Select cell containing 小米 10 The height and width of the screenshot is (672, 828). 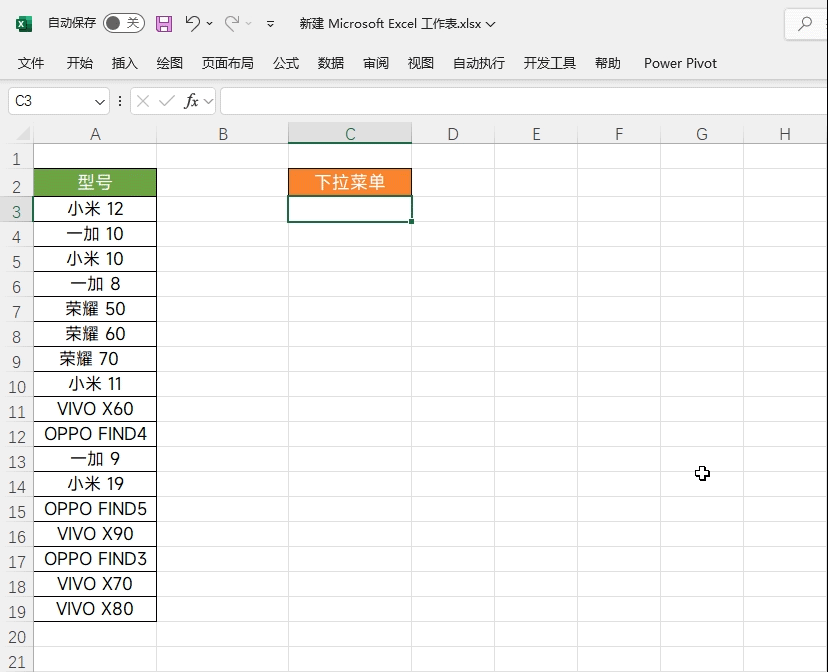(95, 259)
